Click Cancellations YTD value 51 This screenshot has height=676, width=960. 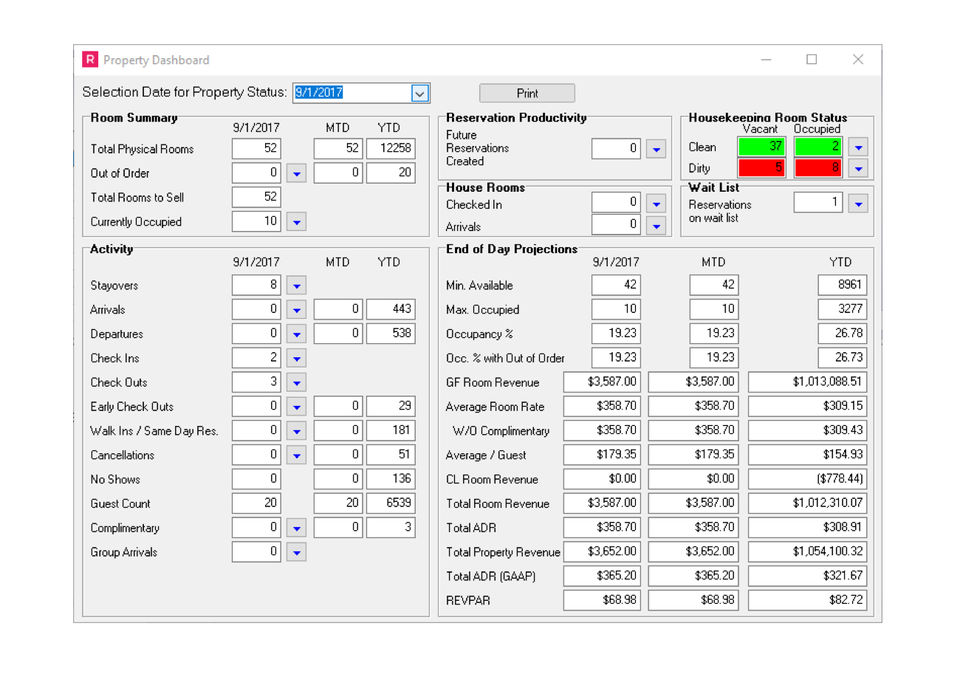[x=391, y=455]
